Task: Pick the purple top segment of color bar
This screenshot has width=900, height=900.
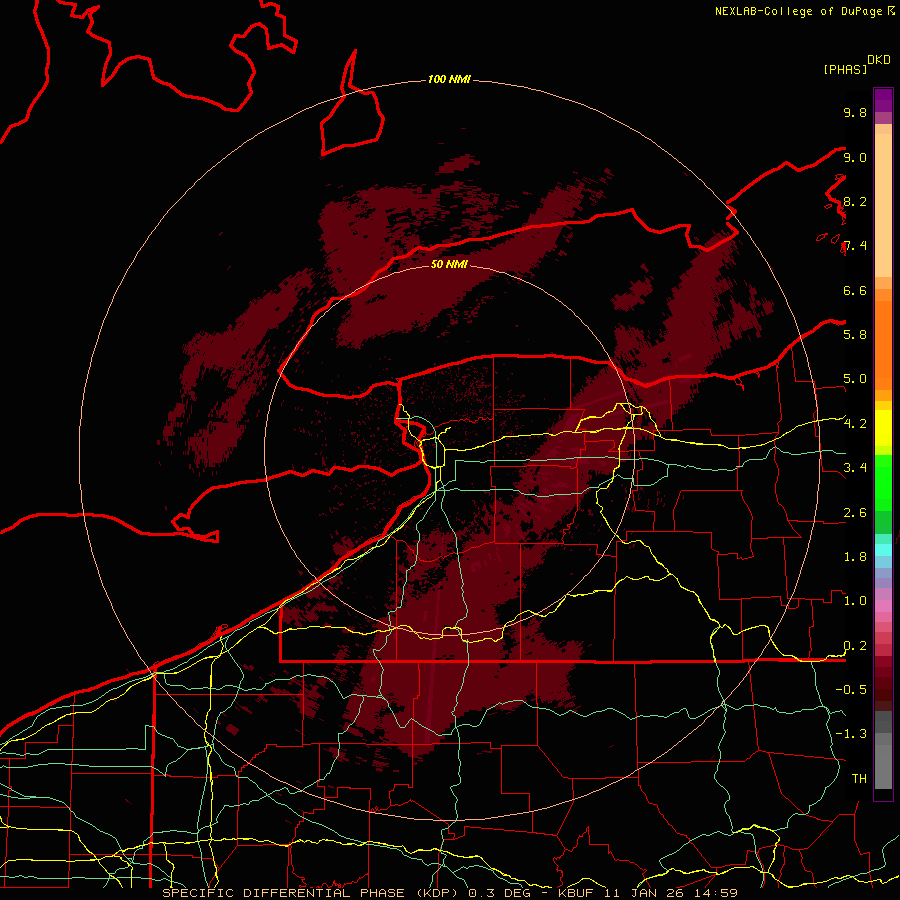Action: point(883,100)
